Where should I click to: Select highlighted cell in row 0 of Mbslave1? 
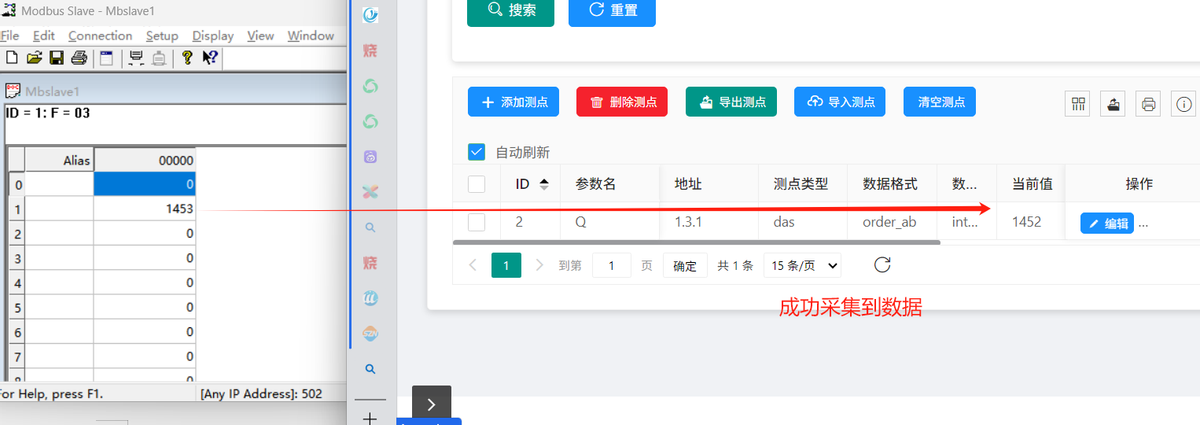click(144, 184)
